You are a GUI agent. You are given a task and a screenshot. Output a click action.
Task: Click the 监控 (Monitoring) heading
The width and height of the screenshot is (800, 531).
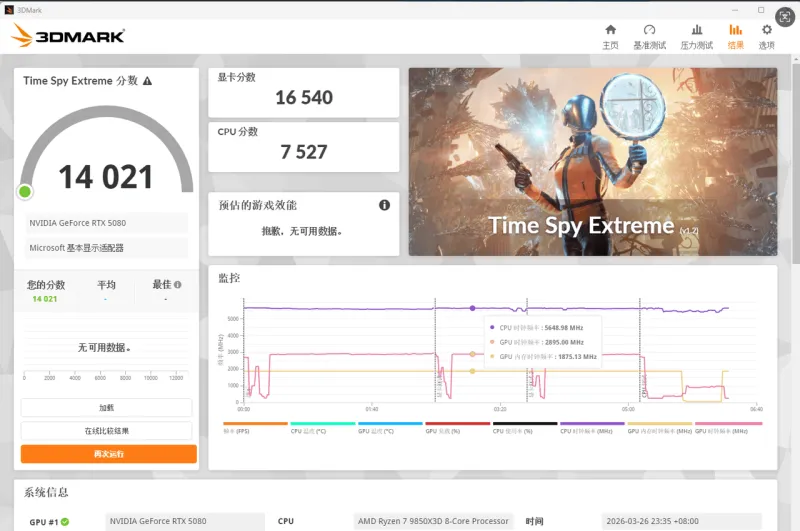click(x=229, y=278)
